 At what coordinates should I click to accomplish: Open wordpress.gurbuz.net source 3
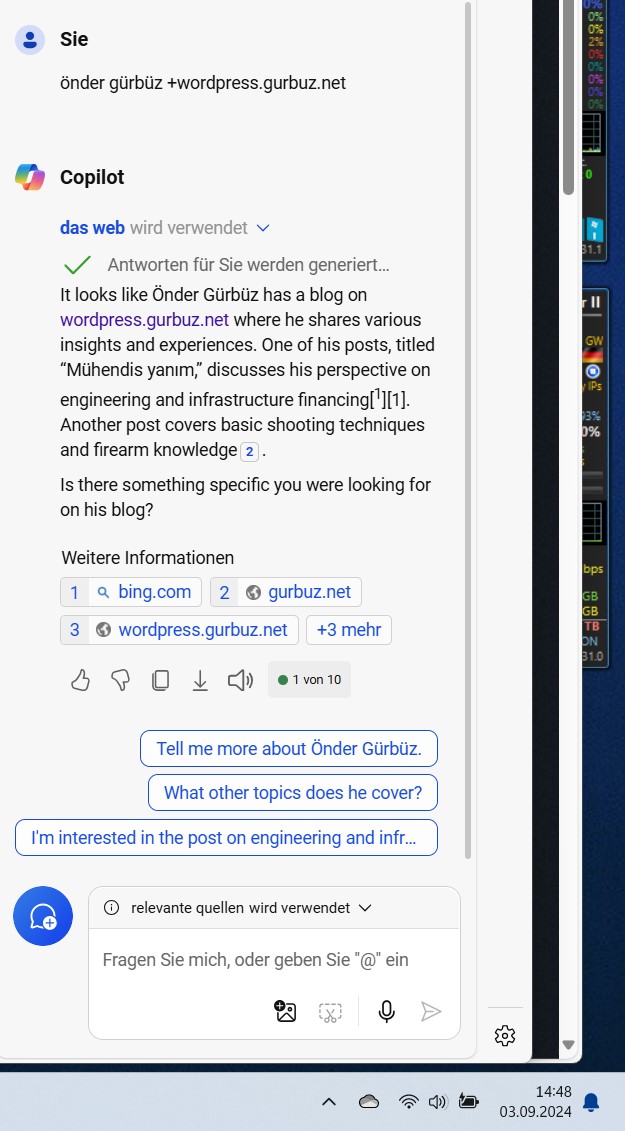[x=179, y=630]
